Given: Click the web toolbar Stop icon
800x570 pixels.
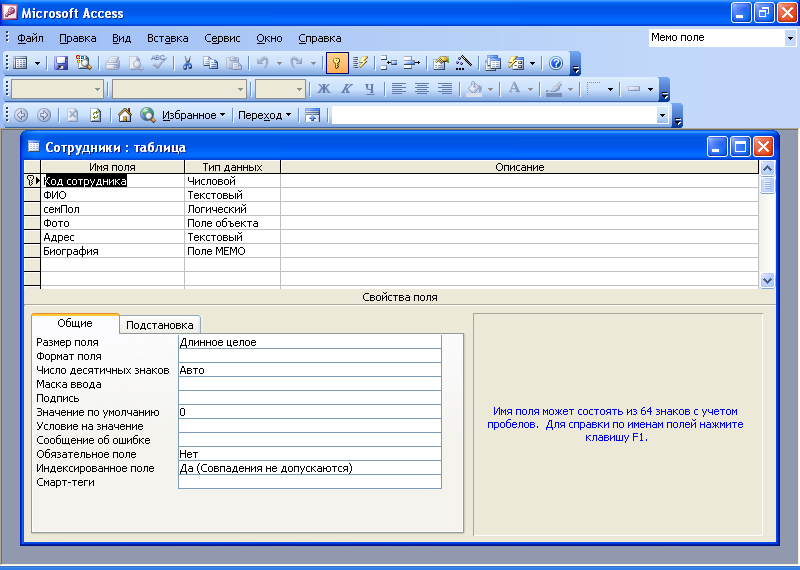Looking at the screenshot, I should (72, 115).
